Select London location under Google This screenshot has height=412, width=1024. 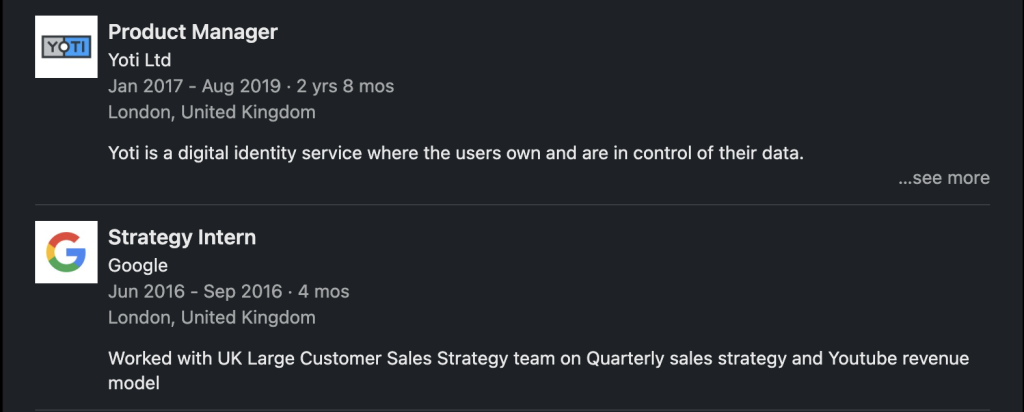(212, 317)
